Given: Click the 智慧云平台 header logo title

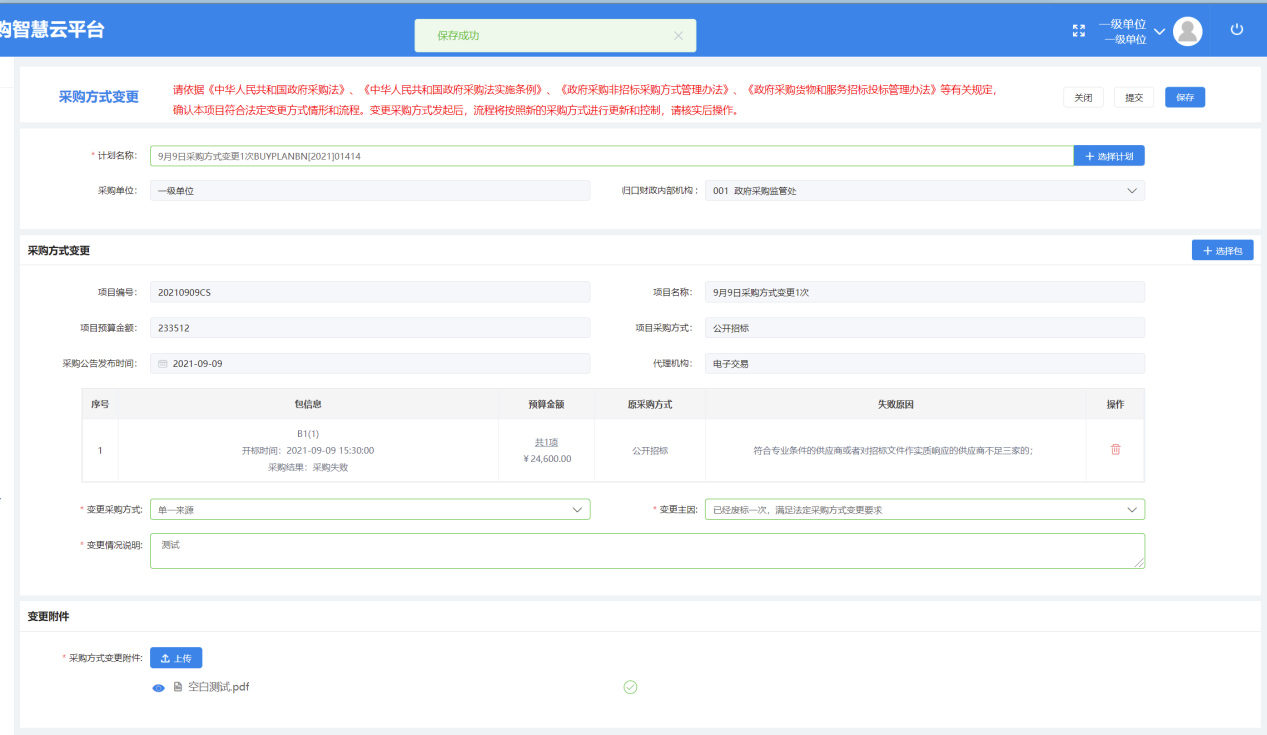Looking at the screenshot, I should [x=52, y=30].
